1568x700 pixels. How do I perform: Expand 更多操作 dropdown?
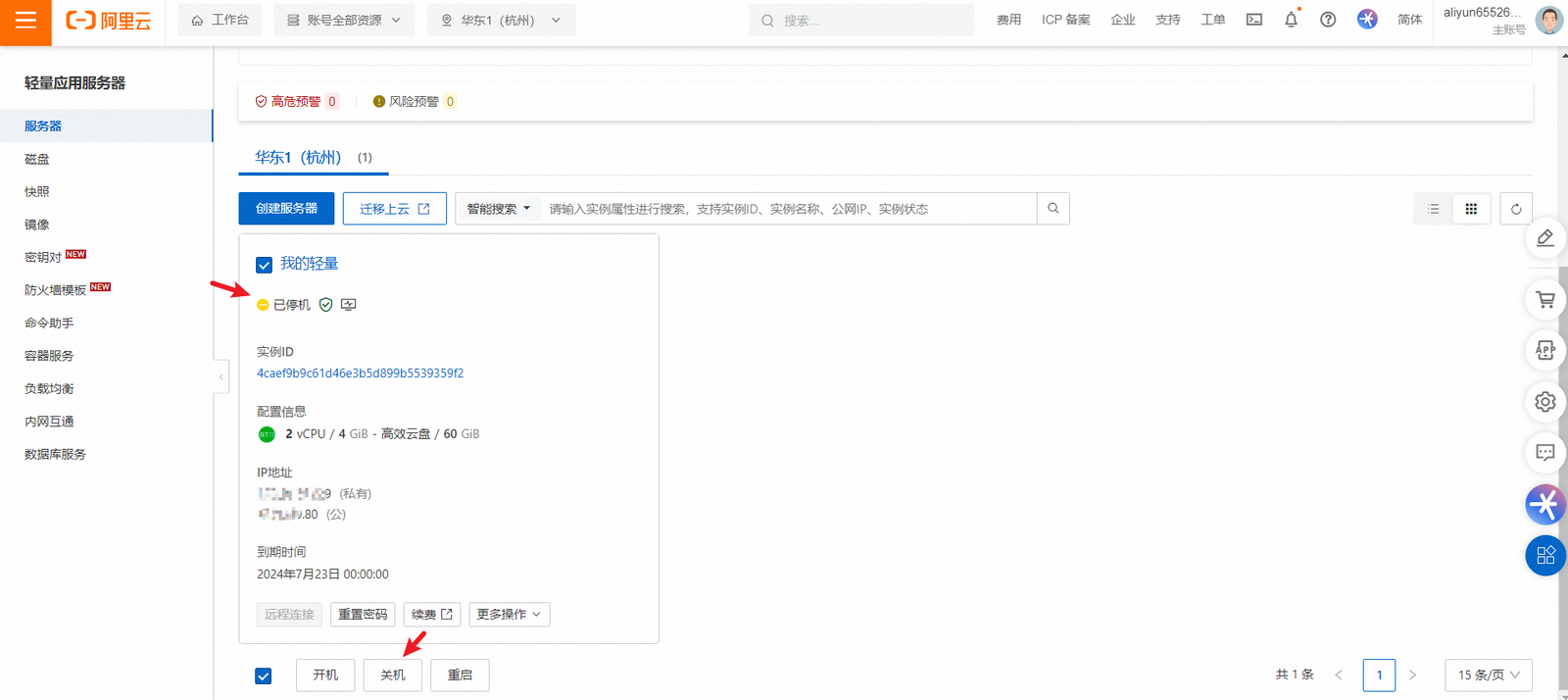click(x=509, y=615)
